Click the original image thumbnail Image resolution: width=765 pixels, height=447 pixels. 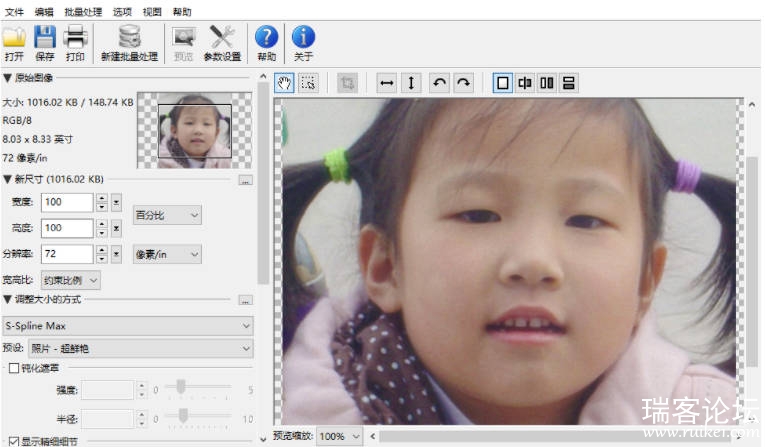(195, 130)
